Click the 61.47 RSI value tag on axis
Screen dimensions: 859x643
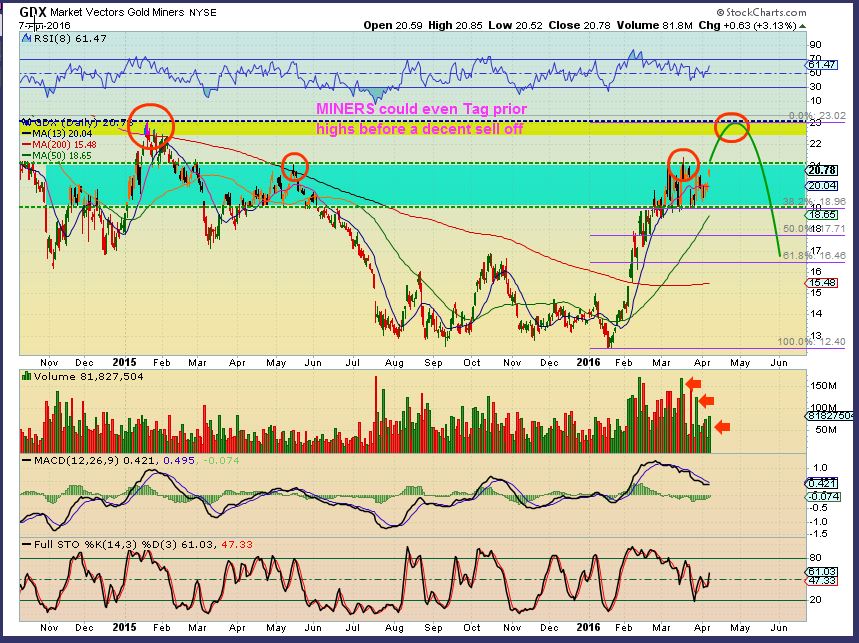(x=822, y=65)
